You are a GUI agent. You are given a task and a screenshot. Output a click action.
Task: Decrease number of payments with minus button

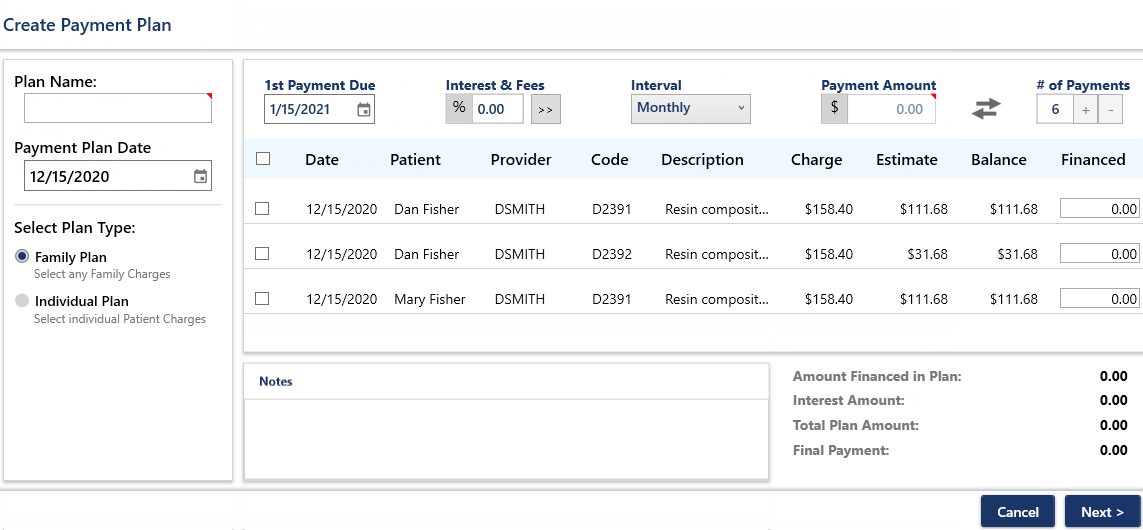pos(1110,110)
